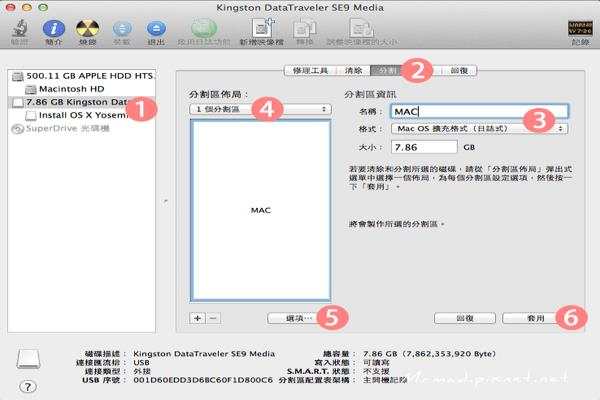Click the size field showing 7.86
600x400 pixels.
[424, 147]
